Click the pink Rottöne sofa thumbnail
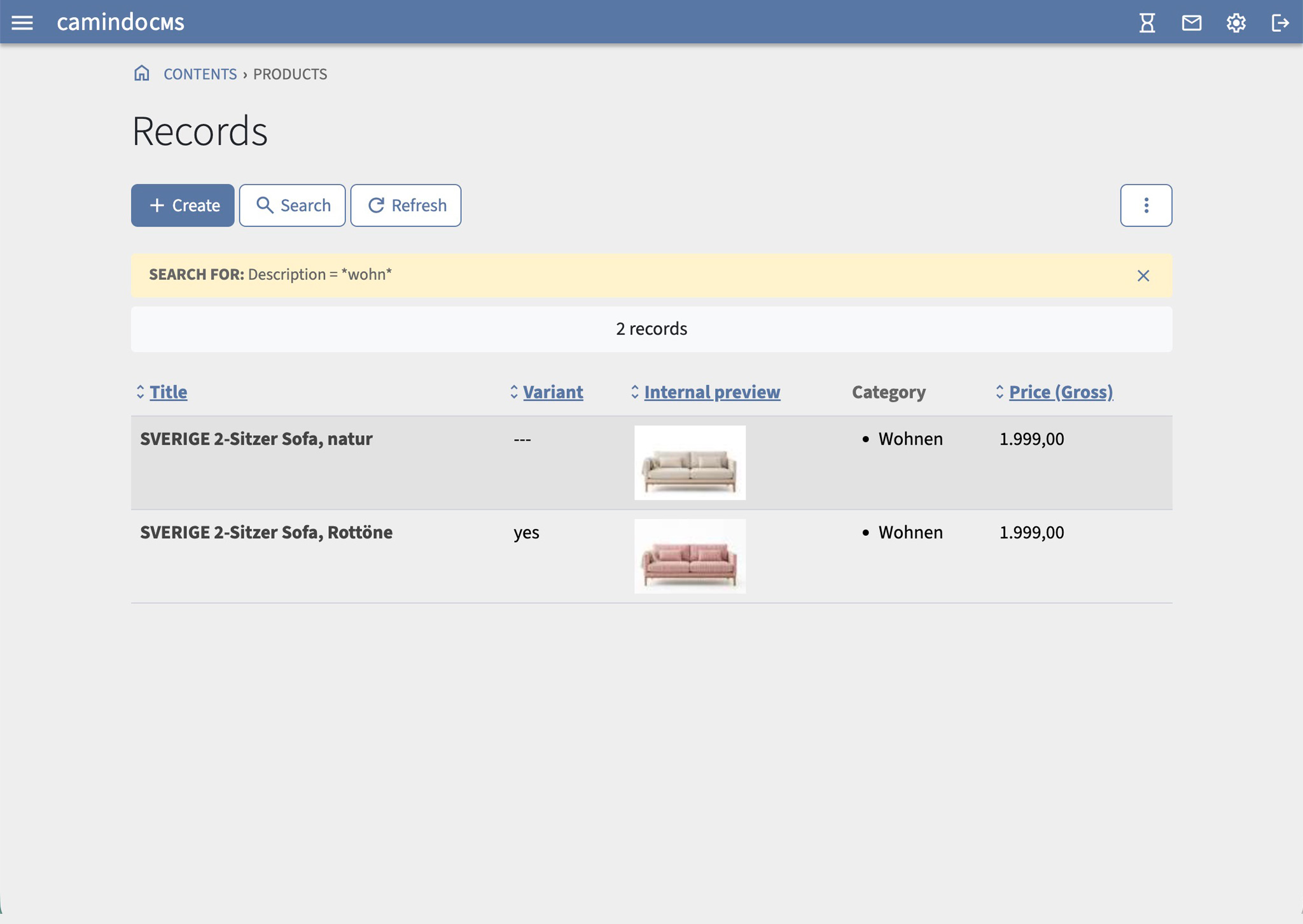This screenshot has width=1303, height=924. 690,556
